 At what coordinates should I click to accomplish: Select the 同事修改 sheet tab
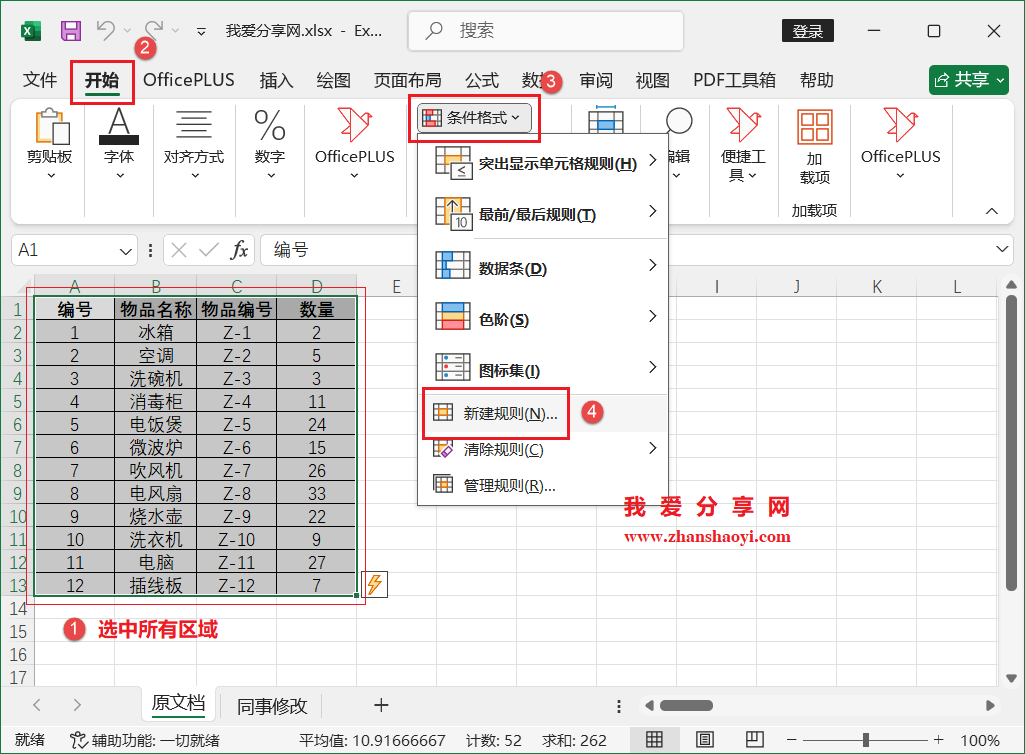(270, 706)
